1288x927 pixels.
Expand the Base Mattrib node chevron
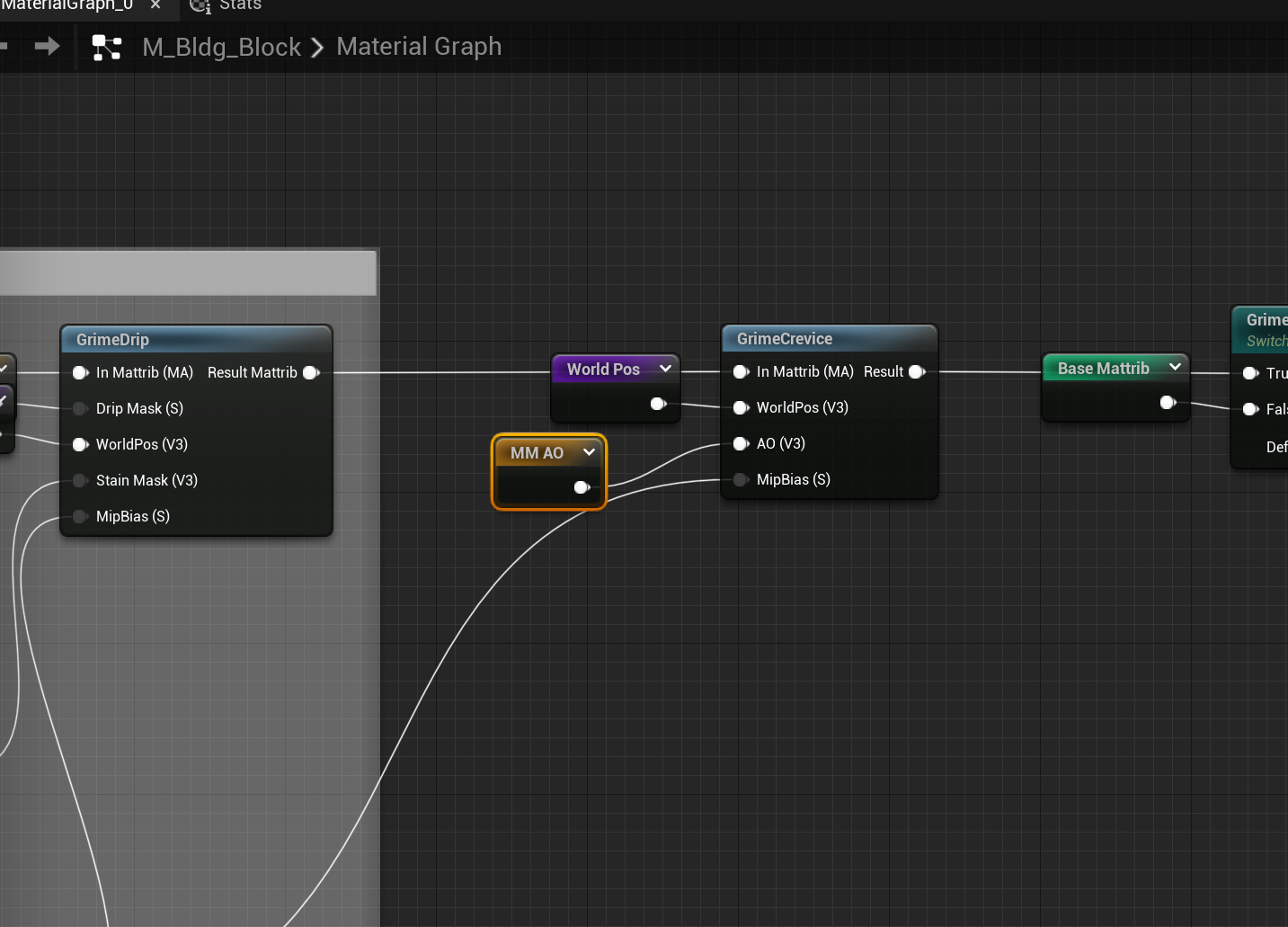pos(1175,367)
